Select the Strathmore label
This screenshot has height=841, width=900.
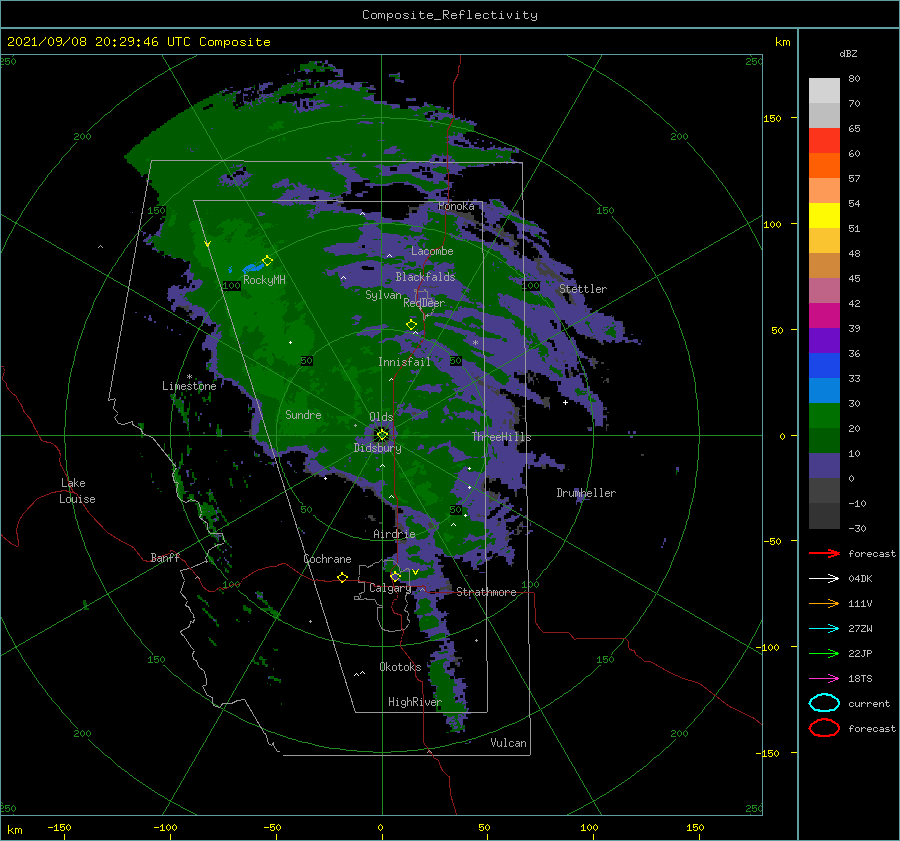pyautogui.click(x=486, y=592)
